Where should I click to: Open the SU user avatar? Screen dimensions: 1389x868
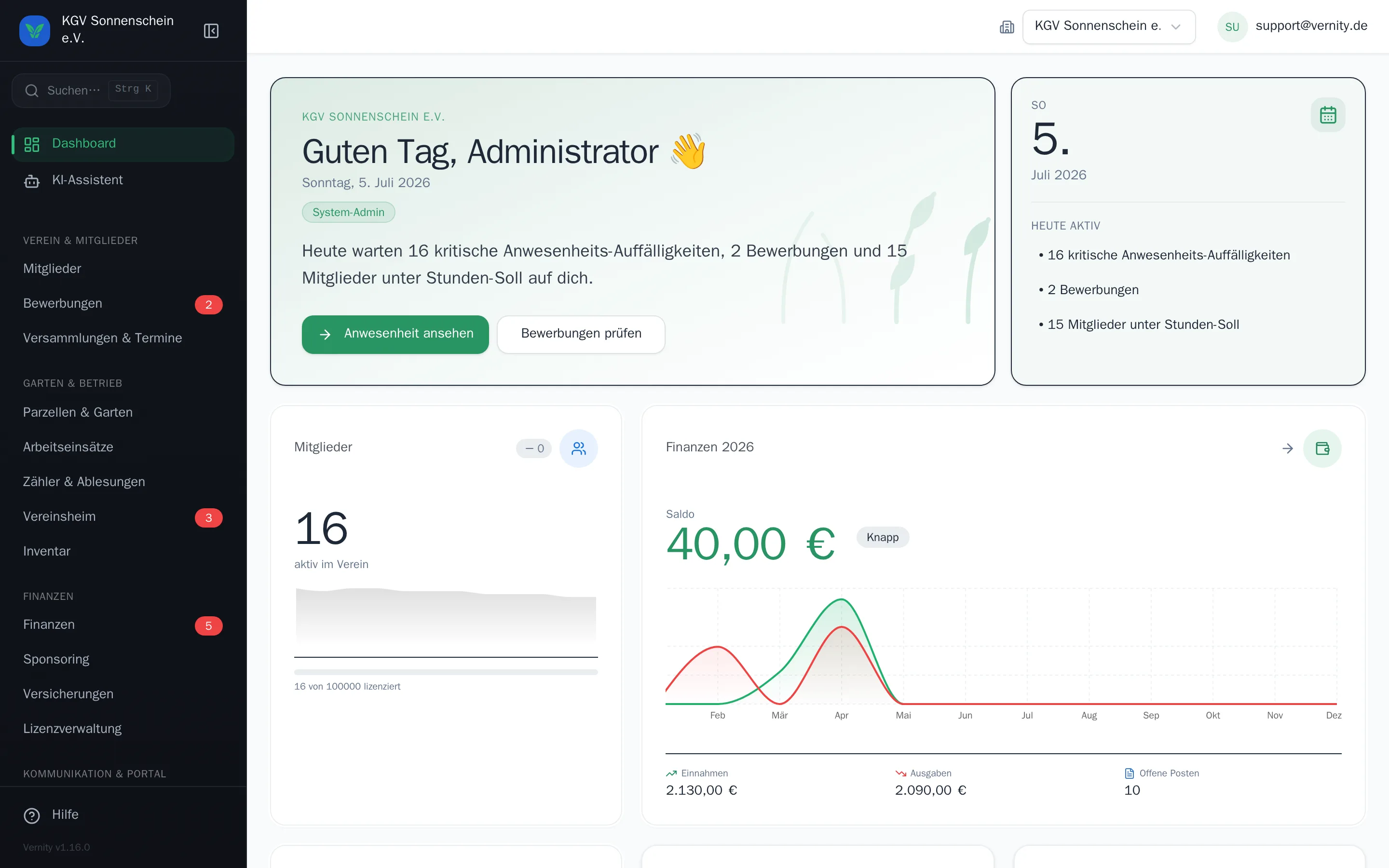click(x=1232, y=27)
